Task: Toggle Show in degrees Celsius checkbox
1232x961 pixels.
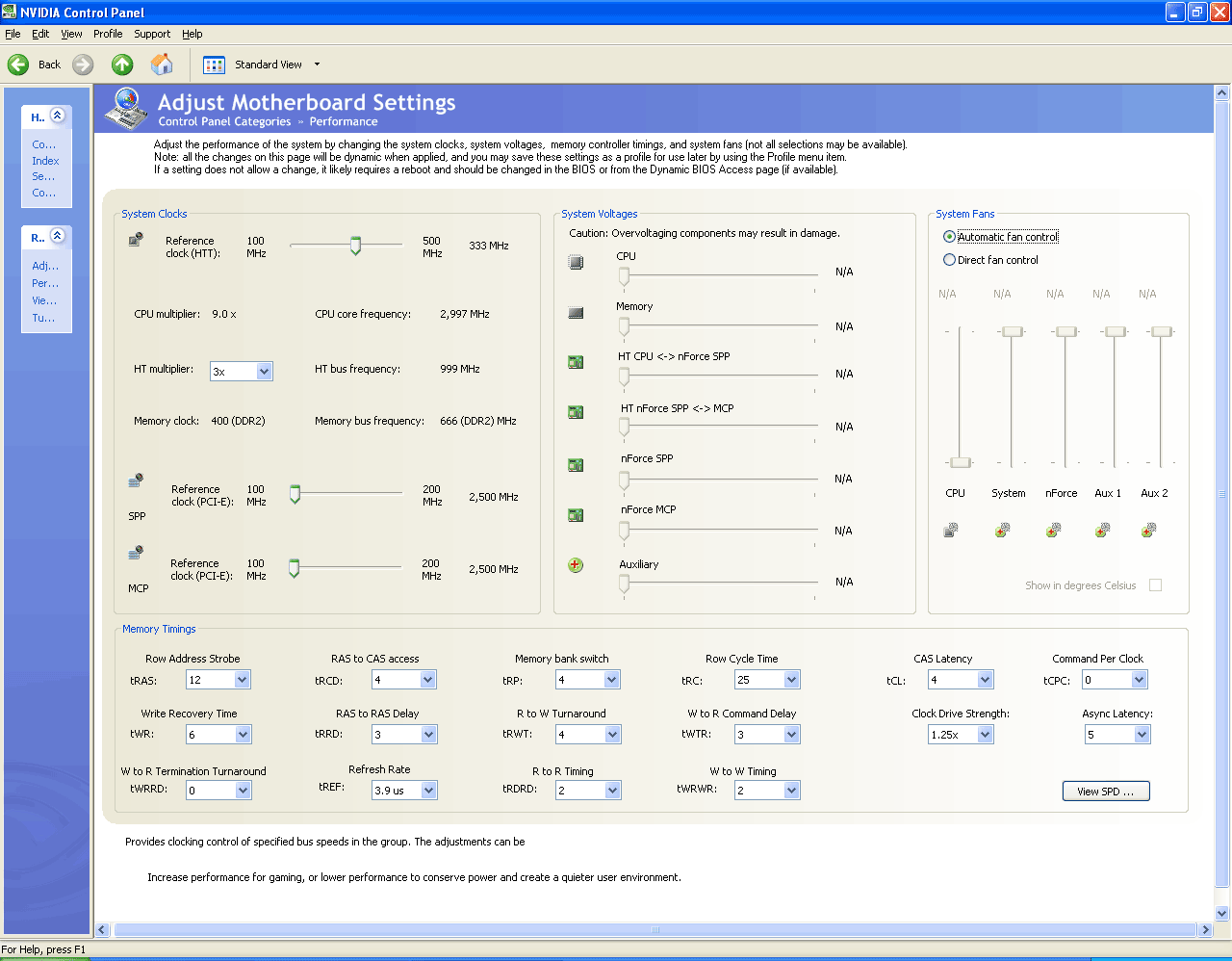Action: click(1155, 585)
